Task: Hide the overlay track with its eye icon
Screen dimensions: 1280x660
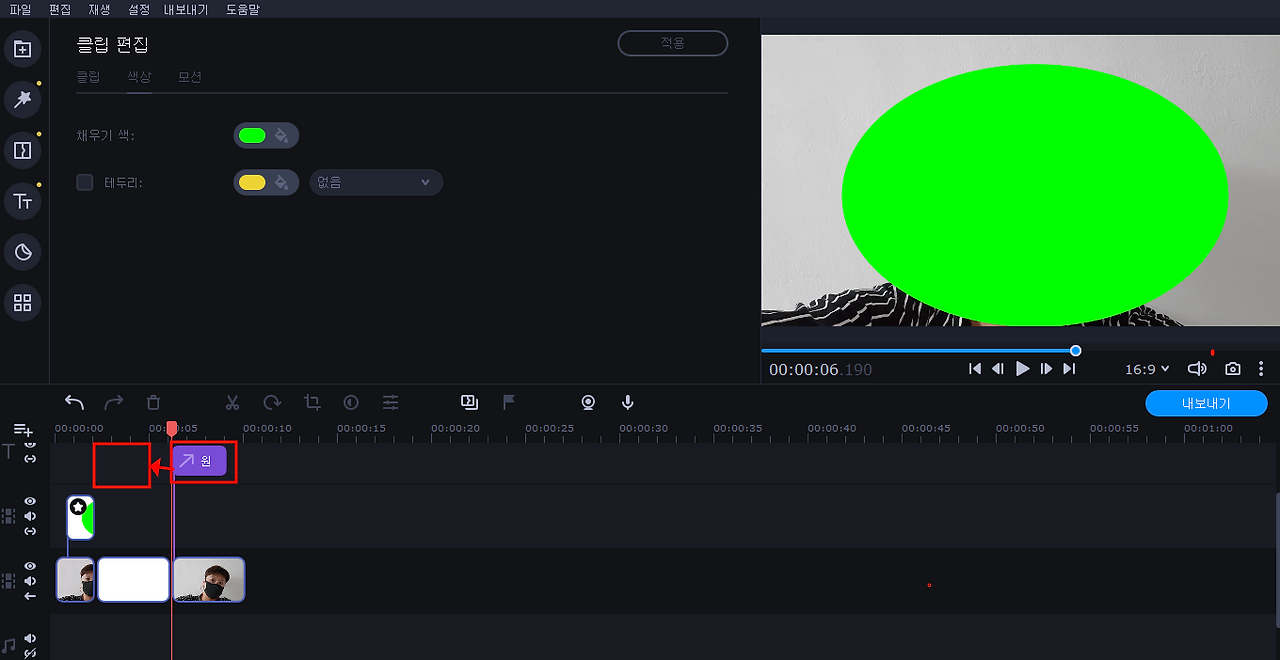Action: (x=30, y=501)
